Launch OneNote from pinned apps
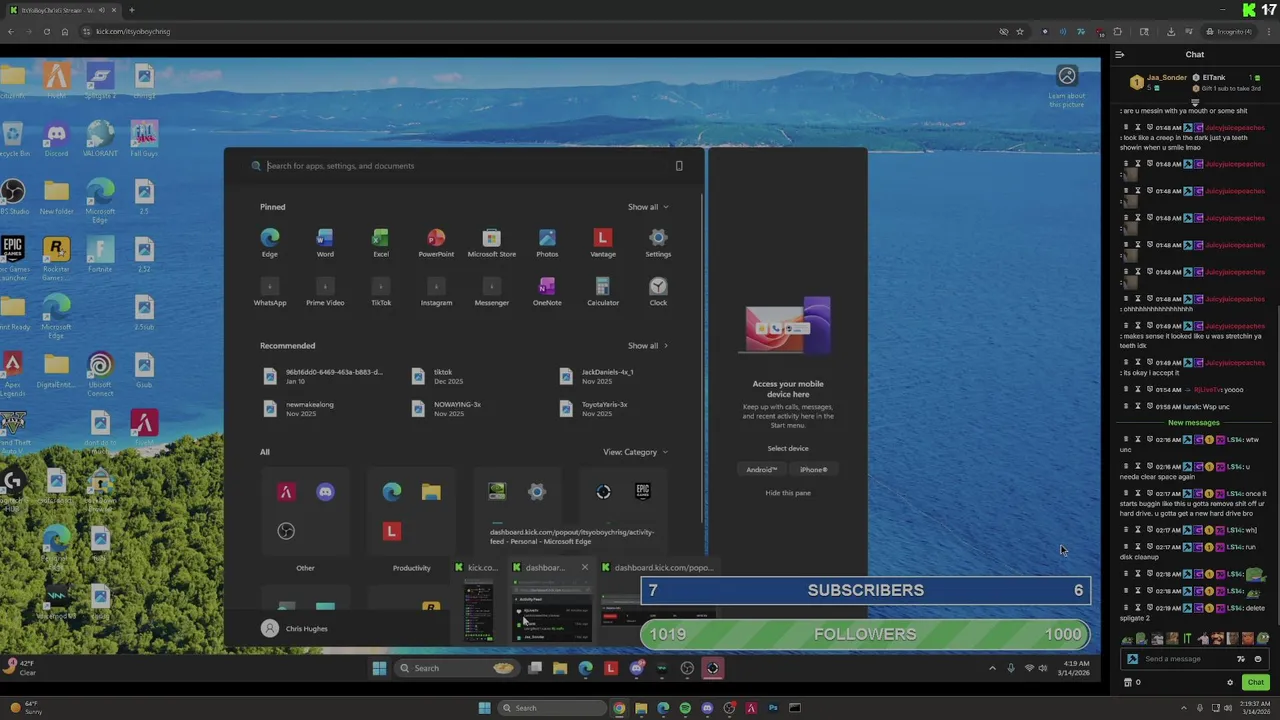Viewport: 1280px width, 720px height. tap(547, 291)
